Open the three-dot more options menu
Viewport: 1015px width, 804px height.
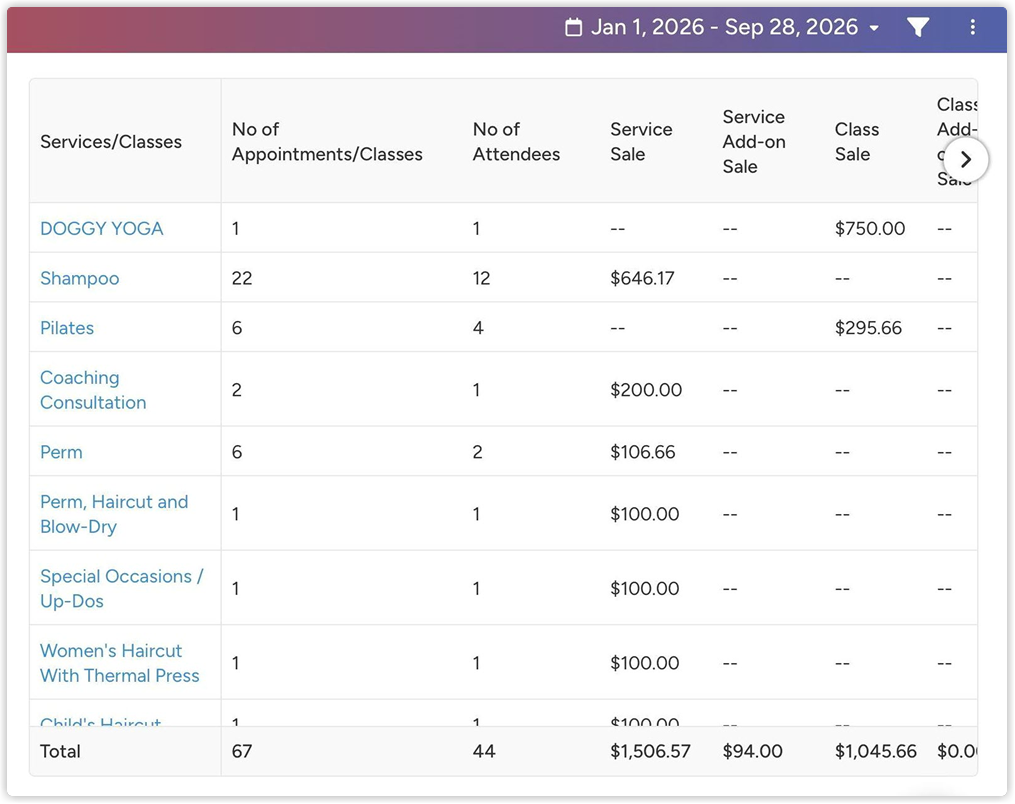click(972, 27)
